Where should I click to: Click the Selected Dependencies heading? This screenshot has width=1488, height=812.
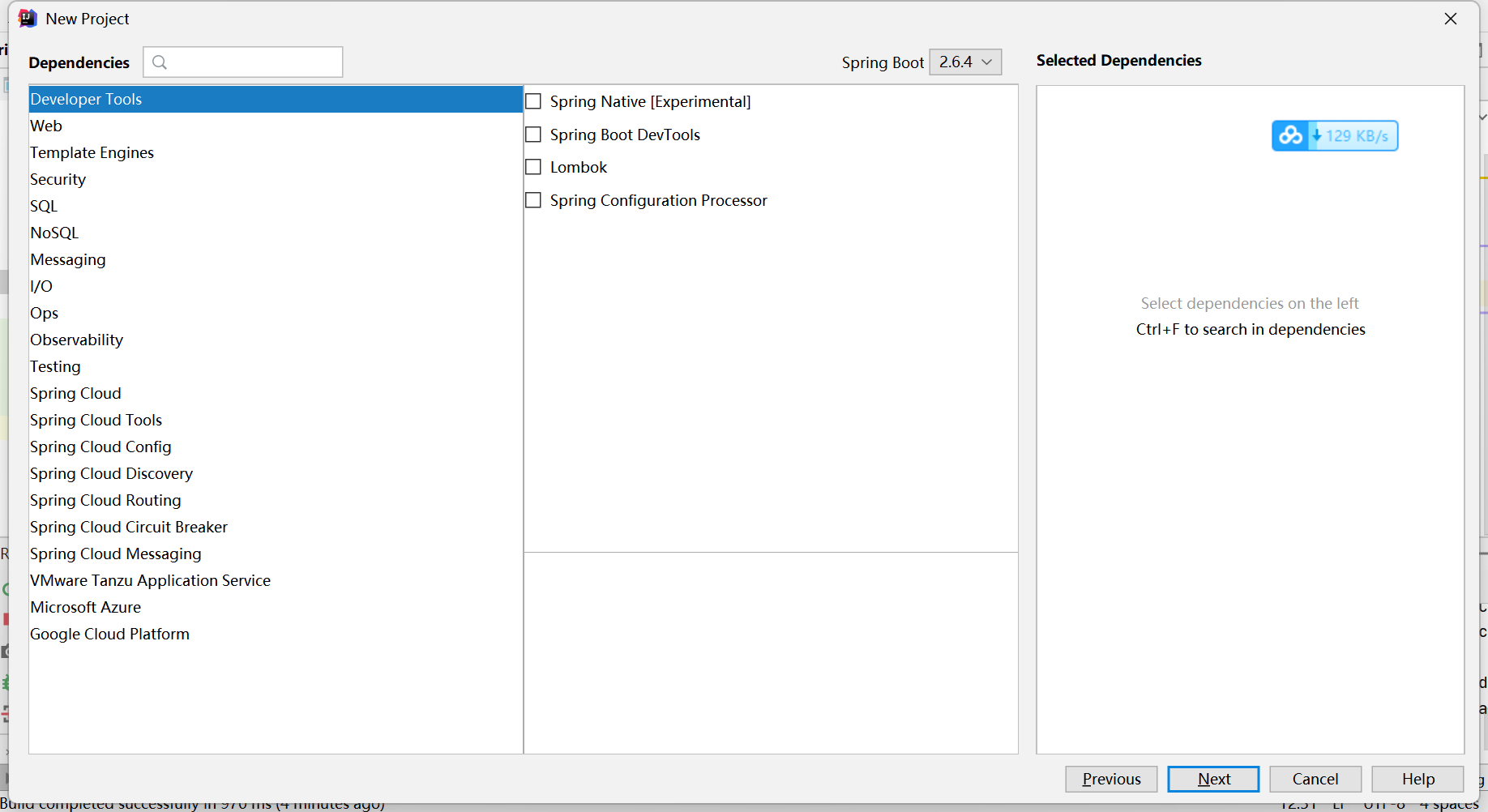tap(1118, 61)
